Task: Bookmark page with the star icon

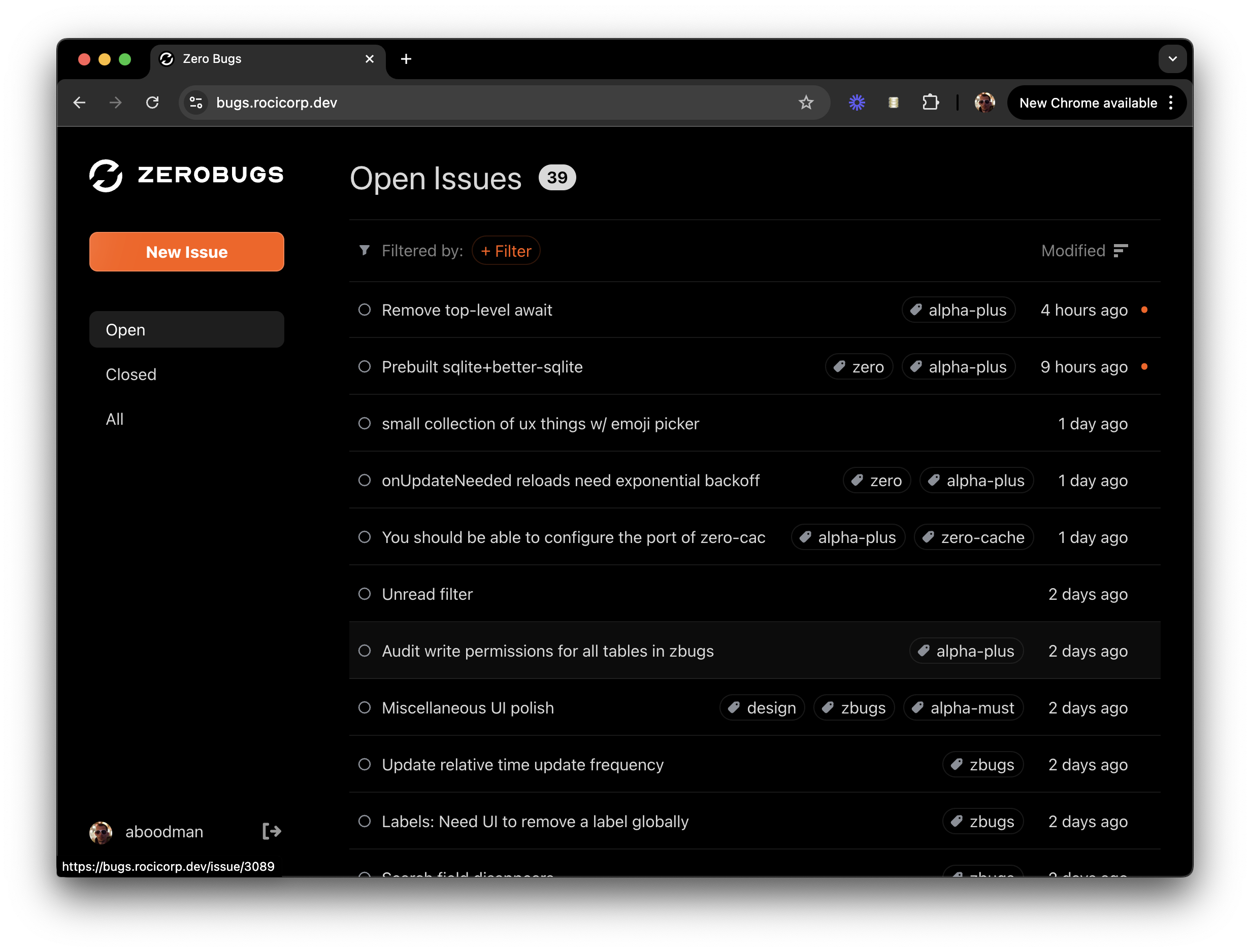Action: pyautogui.click(x=806, y=103)
